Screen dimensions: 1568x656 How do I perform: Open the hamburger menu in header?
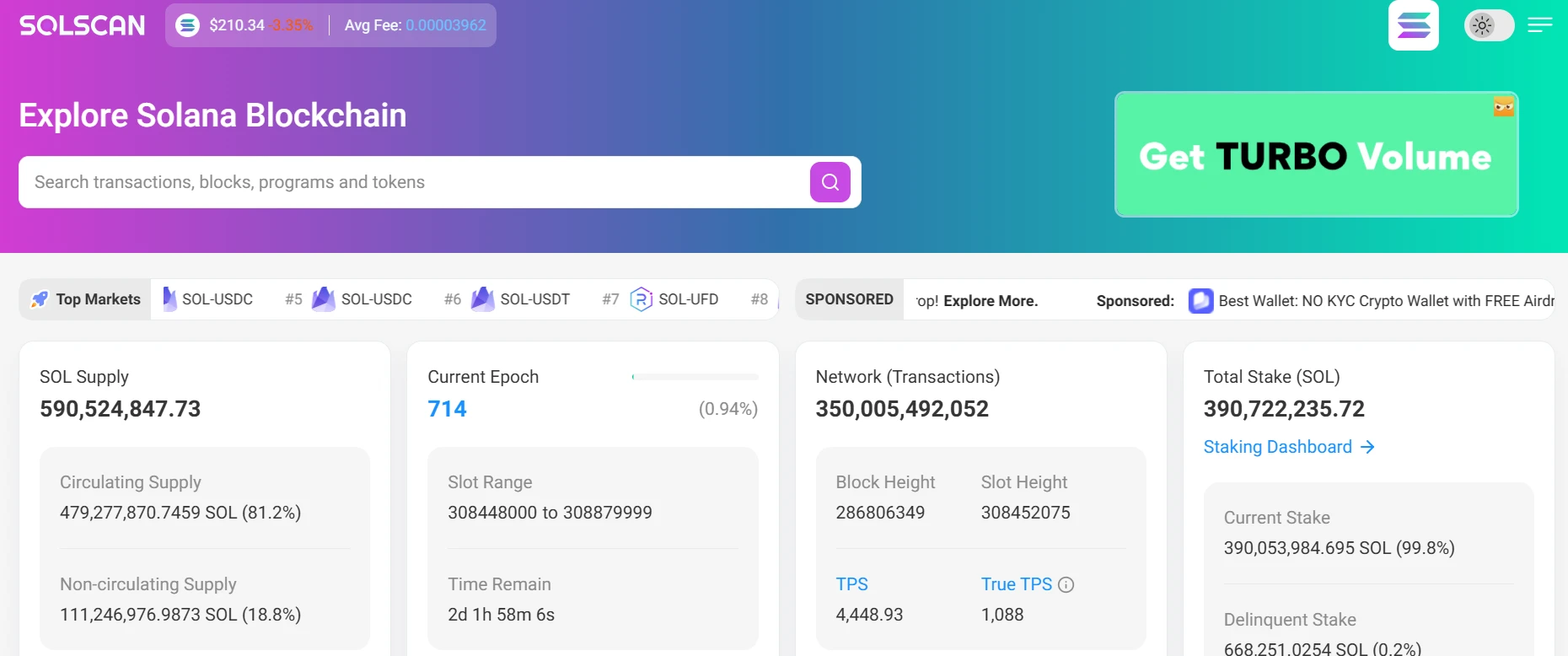(1540, 25)
